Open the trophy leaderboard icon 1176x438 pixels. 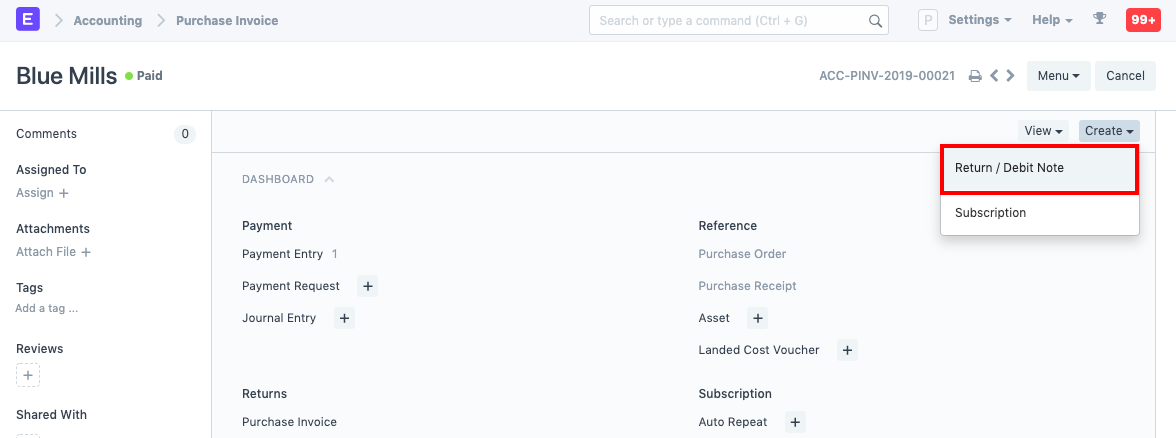point(1100,20)
